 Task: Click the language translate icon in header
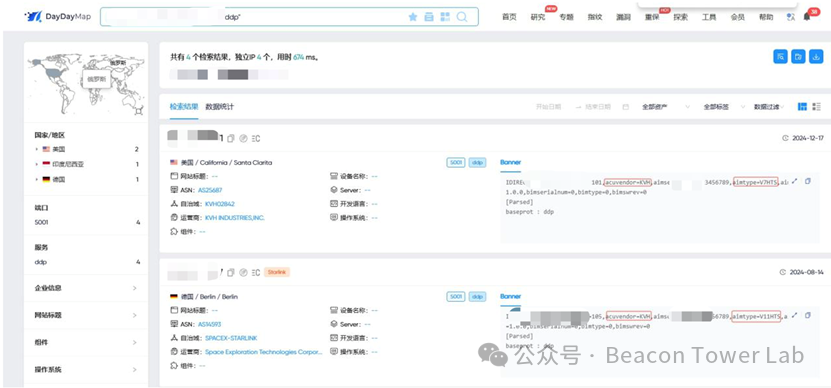click(791, 17)
